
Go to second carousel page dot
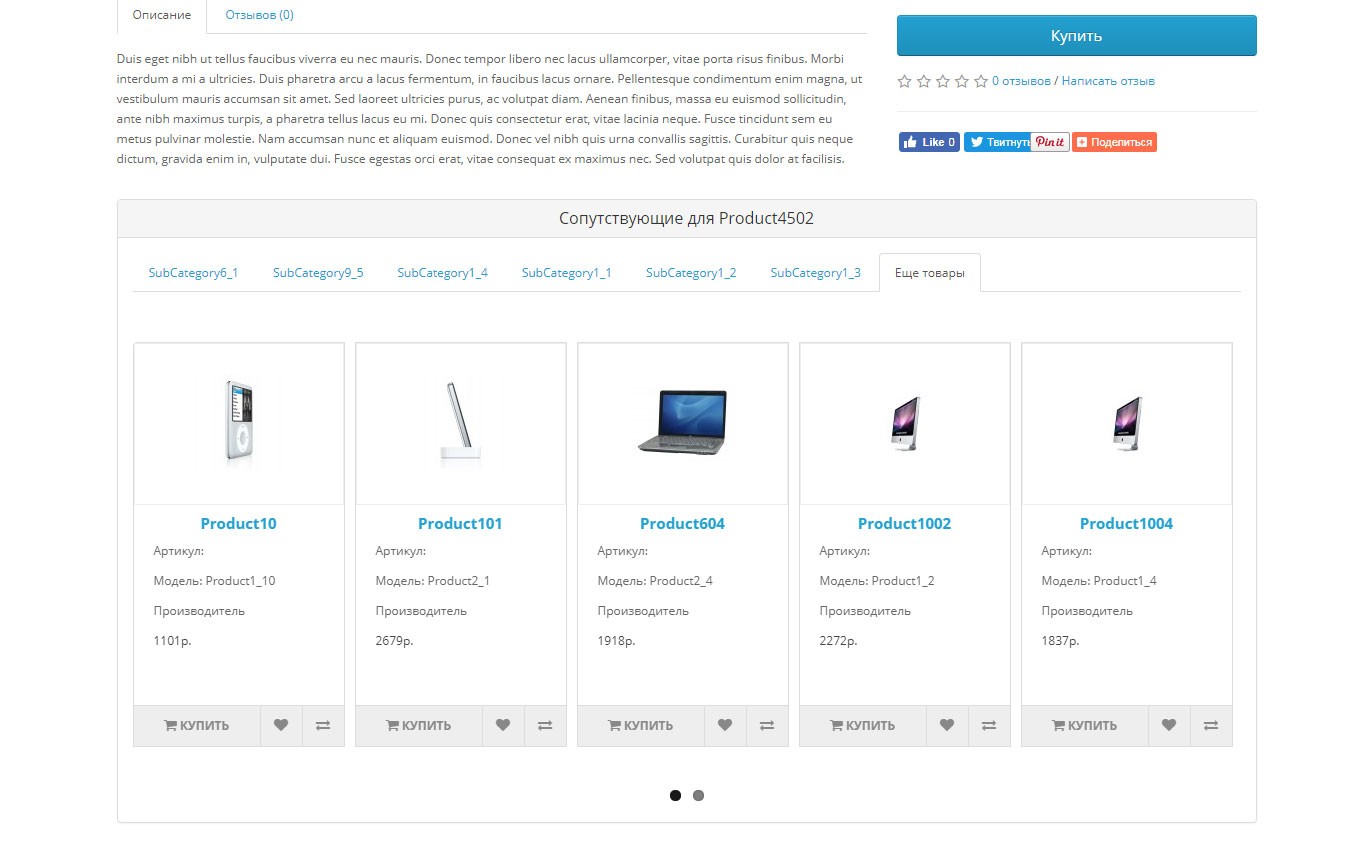coord(698,796)
